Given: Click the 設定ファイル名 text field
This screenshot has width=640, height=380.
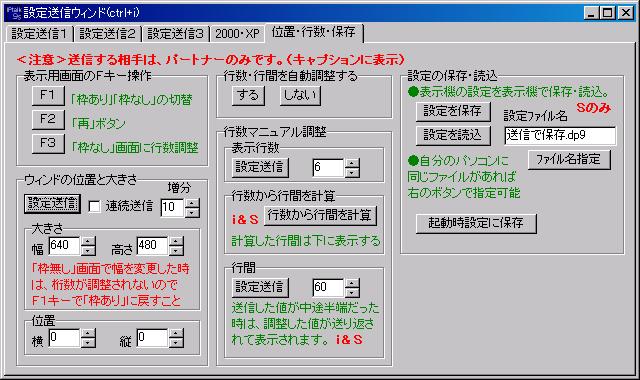Looking at the screenshot, I should [560, 136].
